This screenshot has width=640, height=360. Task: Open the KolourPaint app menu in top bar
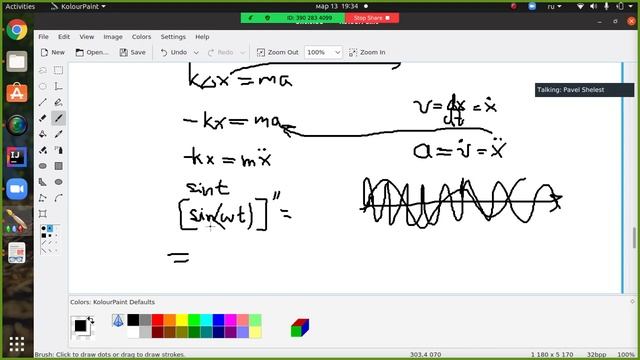[x=78, y=6]
